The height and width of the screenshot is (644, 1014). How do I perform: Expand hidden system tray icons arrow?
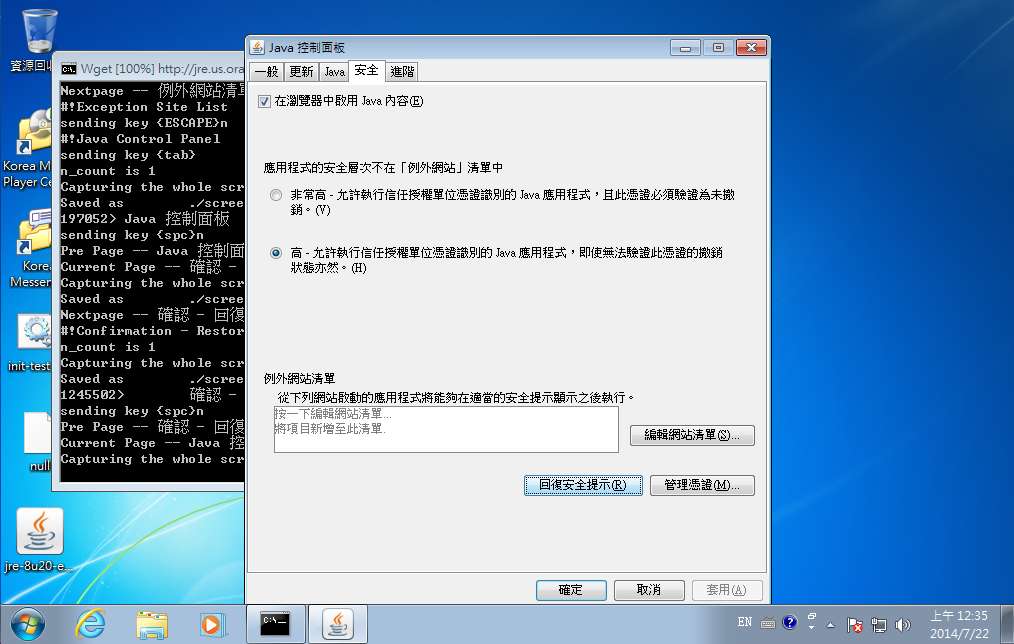[x=828, y=624]
